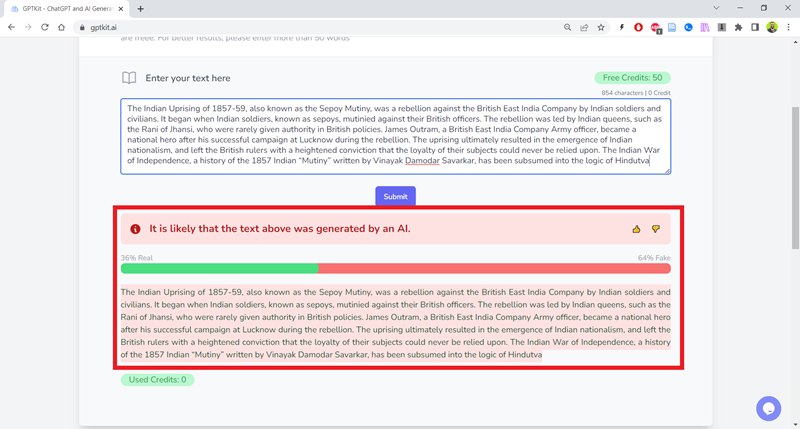Click the underlined word Damodar in textarea

coord(422,161)
